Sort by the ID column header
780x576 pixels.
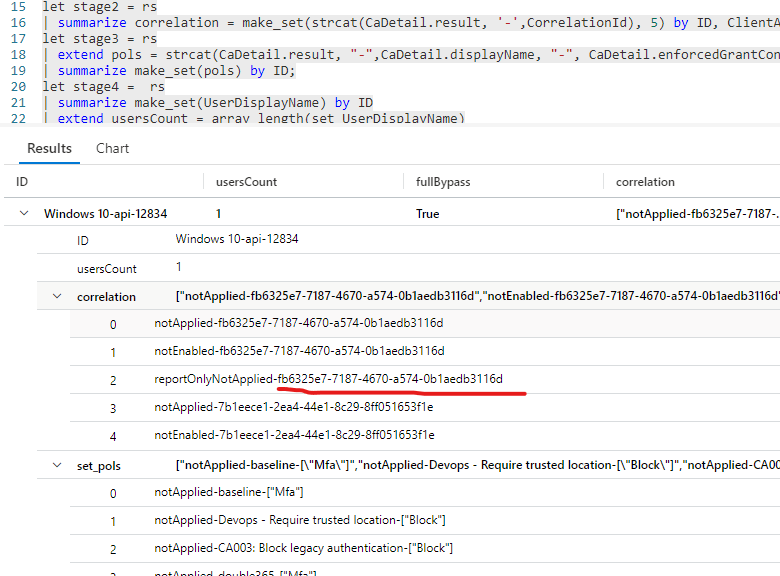click(22, 182)
